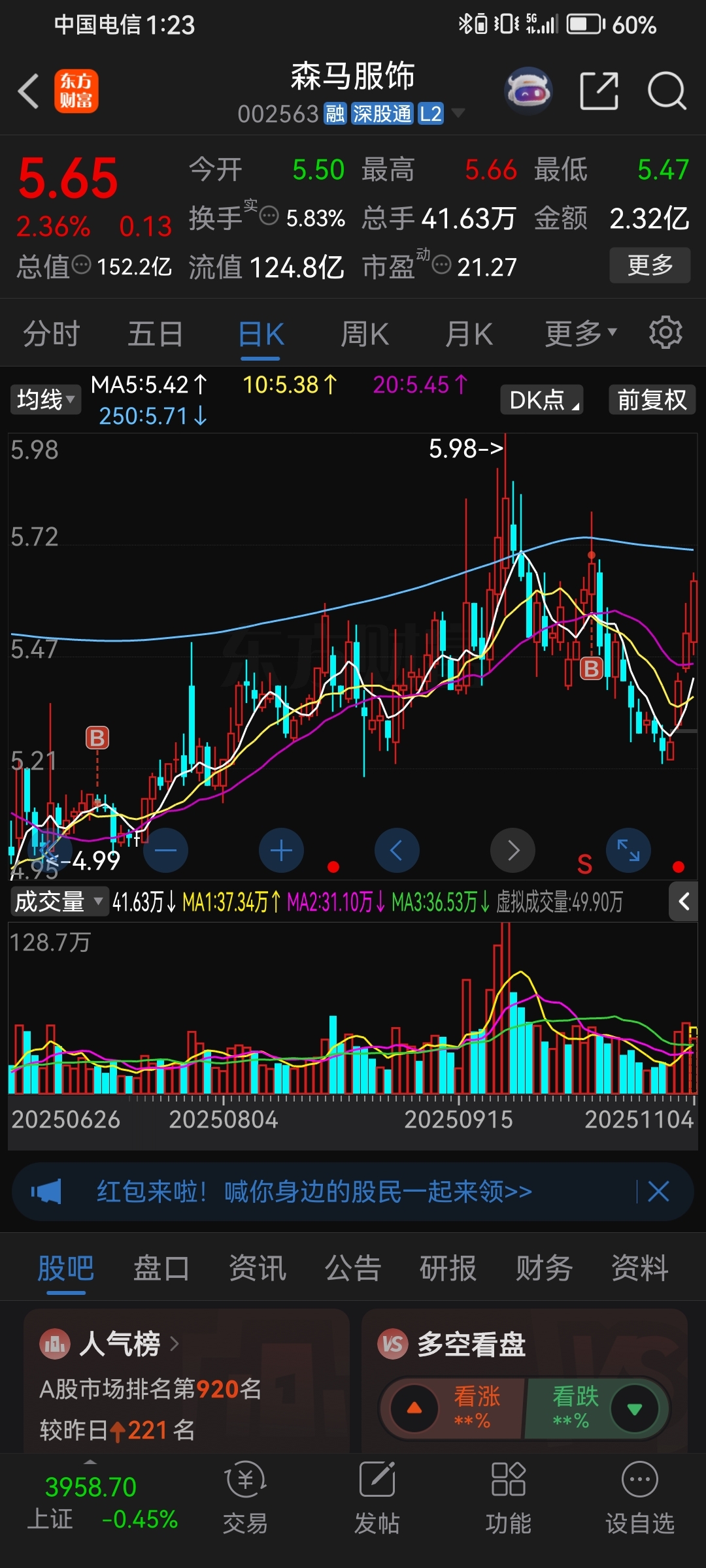This screenshot has width=706, height=1568.
Task: Tap the 人气榜 chart icon
Action: click(x=55, y=1344)
